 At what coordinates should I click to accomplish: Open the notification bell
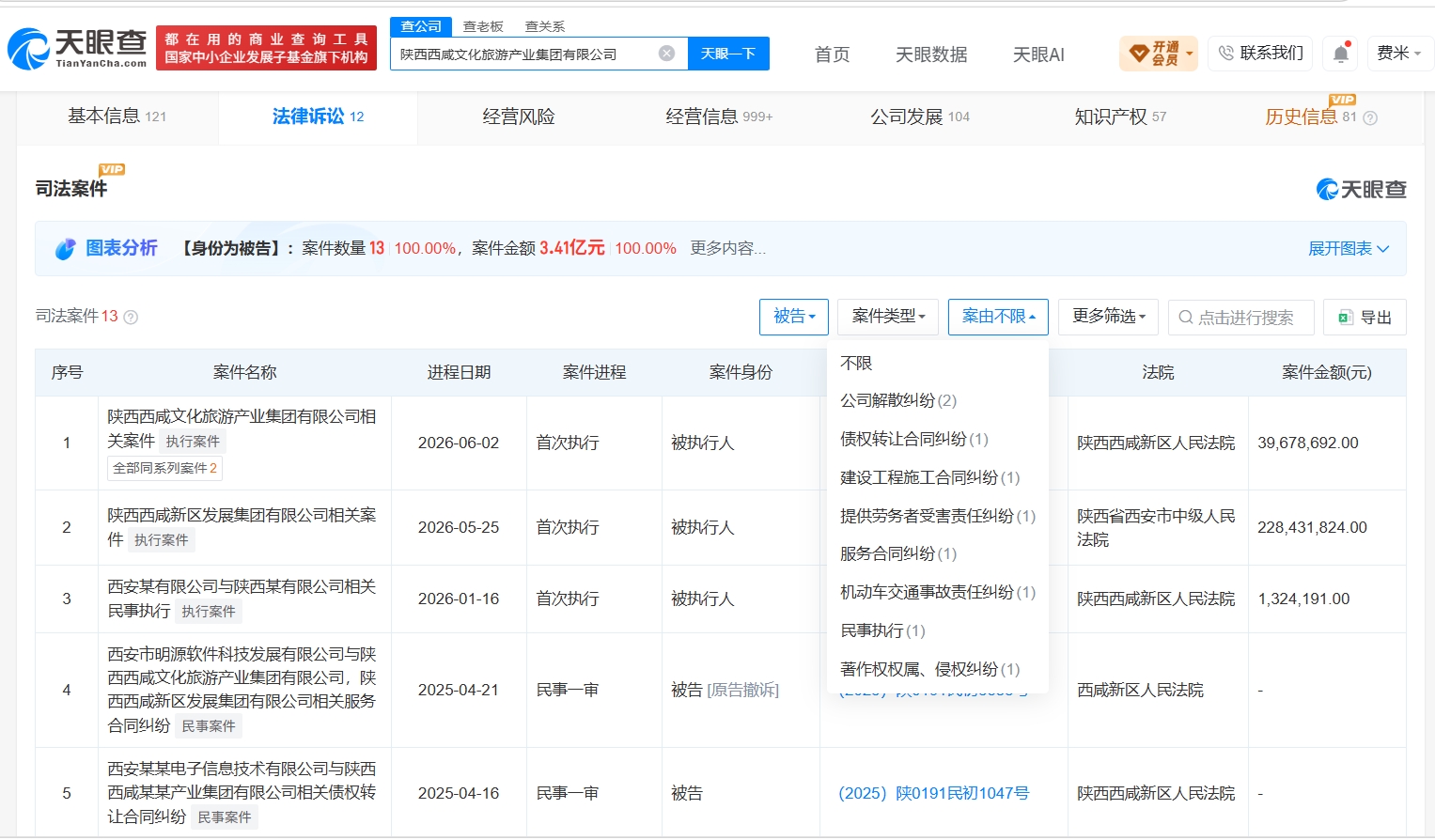[1341, 54]
